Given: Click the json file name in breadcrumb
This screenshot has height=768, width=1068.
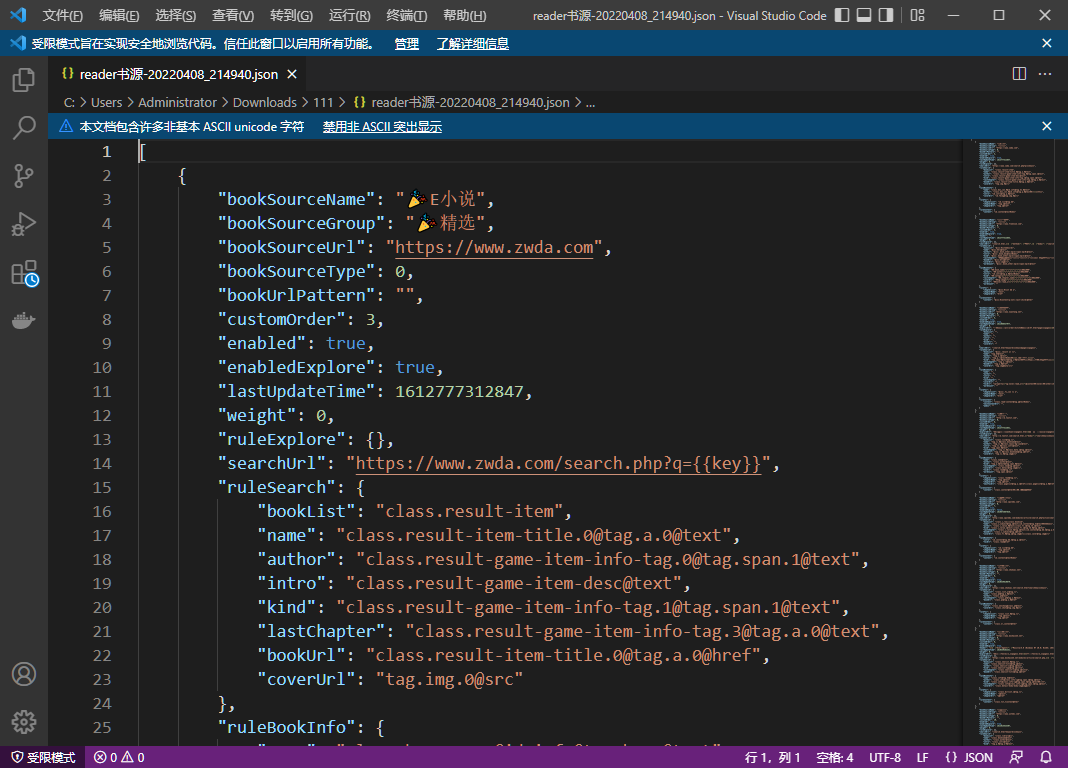Looking at the screenshot, I should tap(470, 102).
